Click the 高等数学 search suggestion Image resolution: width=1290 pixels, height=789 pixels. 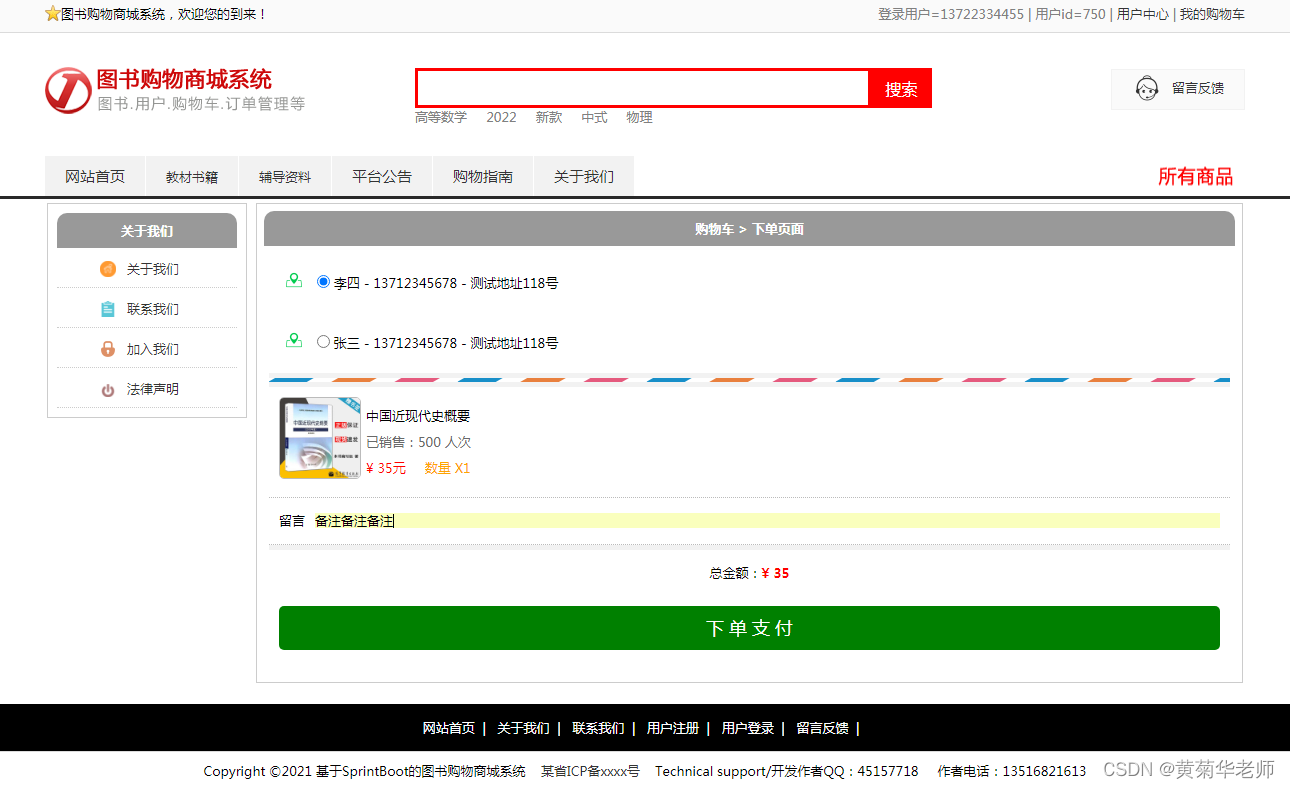[x=441, y=117]
